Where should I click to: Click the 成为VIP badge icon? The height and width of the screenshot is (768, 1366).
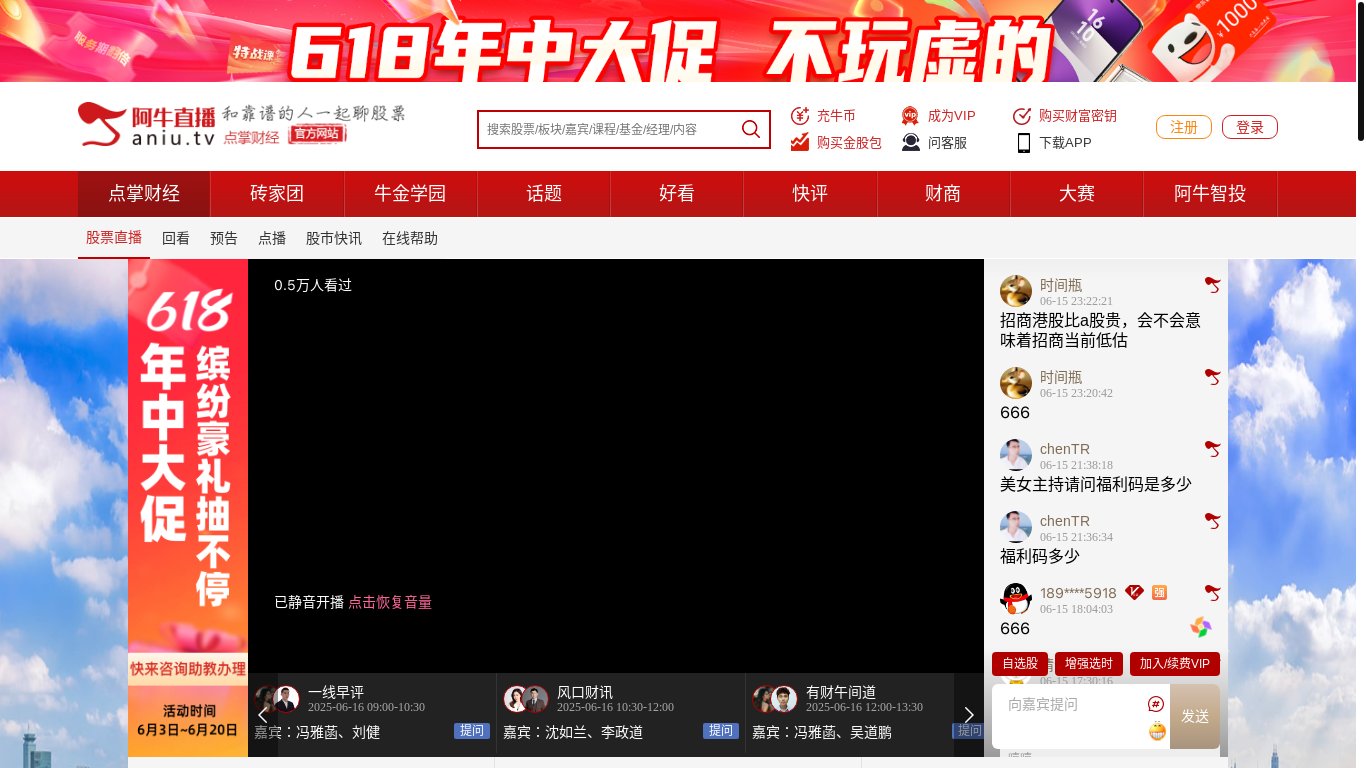(910, 116)
